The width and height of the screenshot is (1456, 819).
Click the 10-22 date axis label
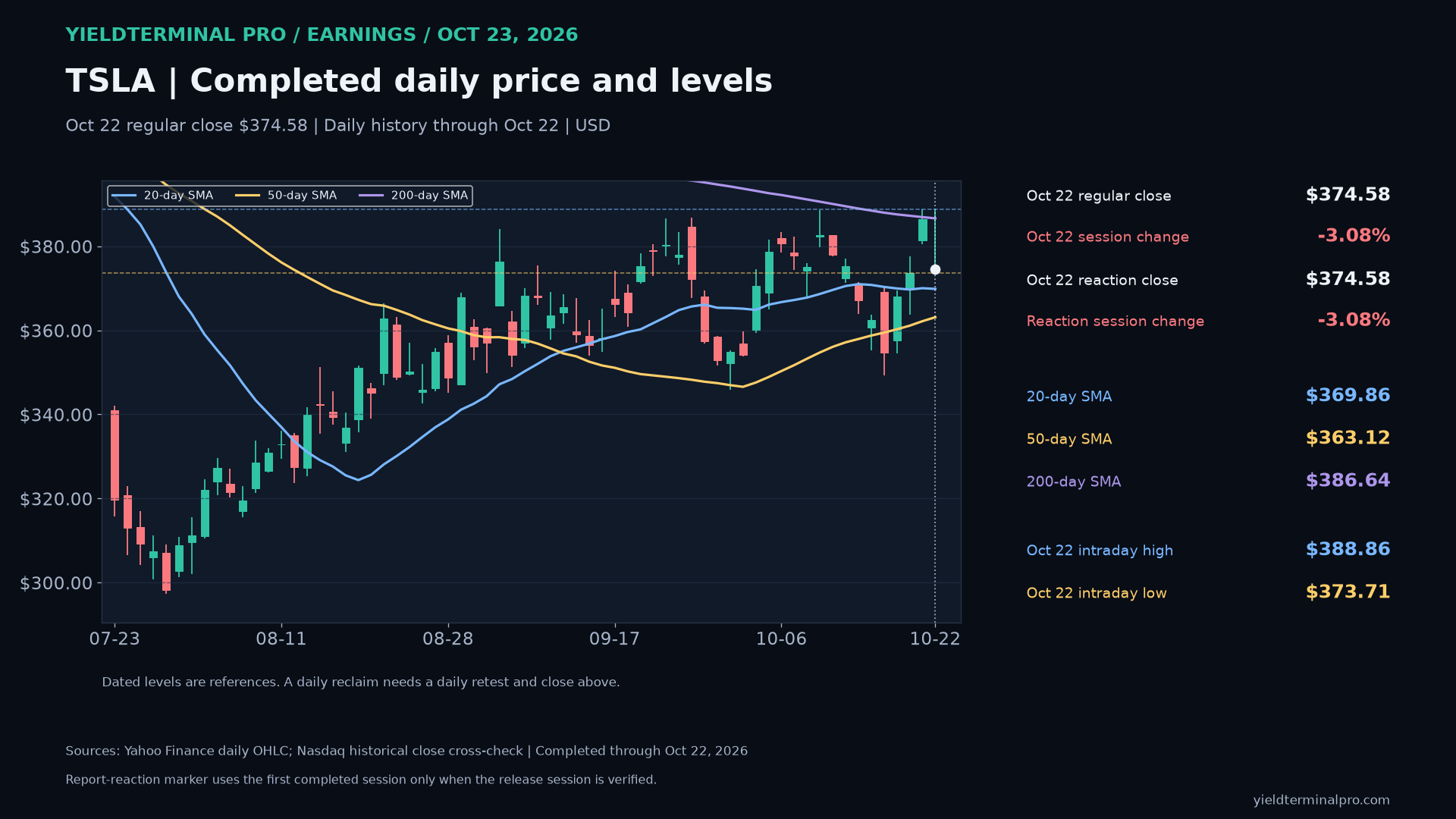tap(935, 639)
